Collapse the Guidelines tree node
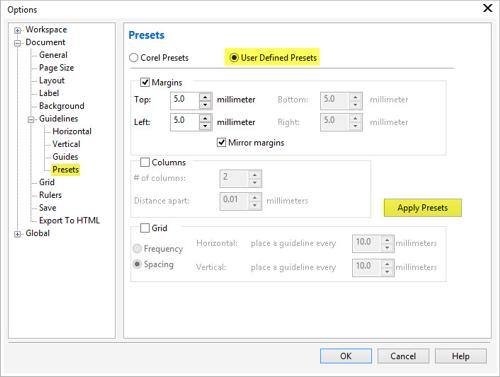The height and width of the screenshot is (377, 500). coord(31,119)
